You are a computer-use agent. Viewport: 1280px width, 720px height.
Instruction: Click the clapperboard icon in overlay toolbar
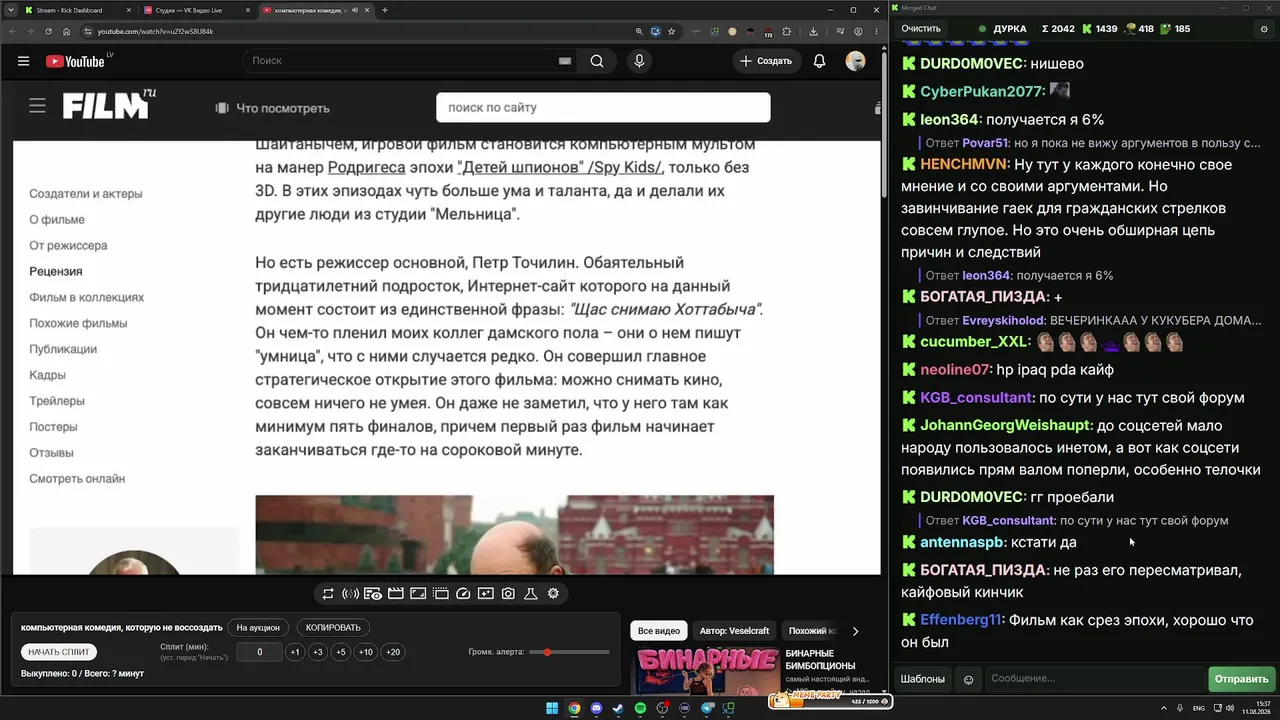(x=395, y=594)
